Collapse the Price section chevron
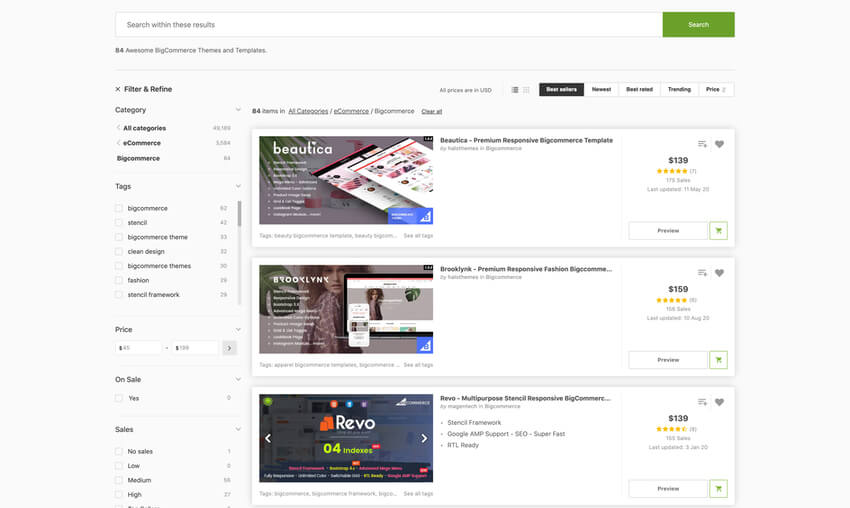The image size is (850, 508). pyautogui.click(x=238, y=330)
